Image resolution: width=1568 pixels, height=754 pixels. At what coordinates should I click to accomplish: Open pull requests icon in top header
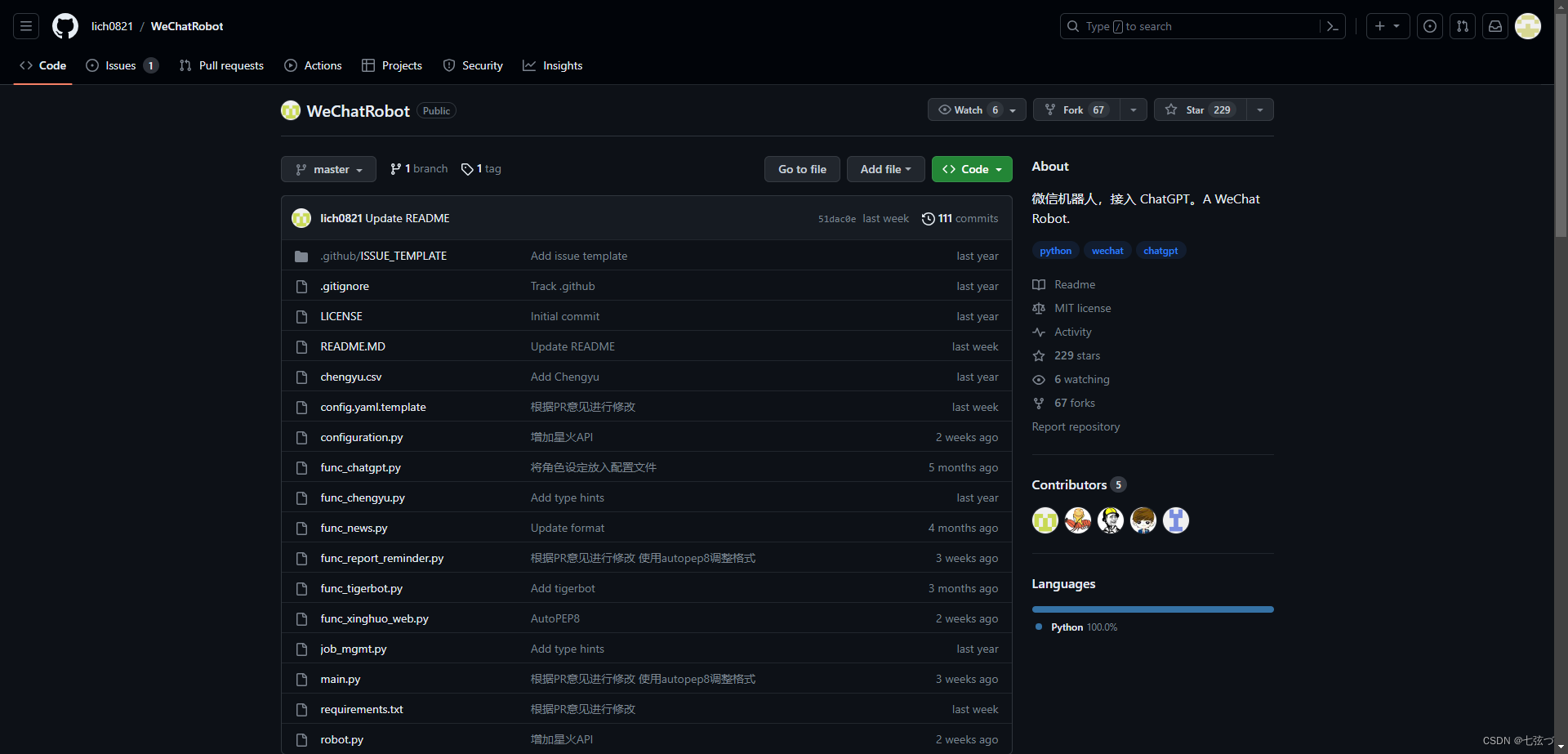[x=1463, y=26]
